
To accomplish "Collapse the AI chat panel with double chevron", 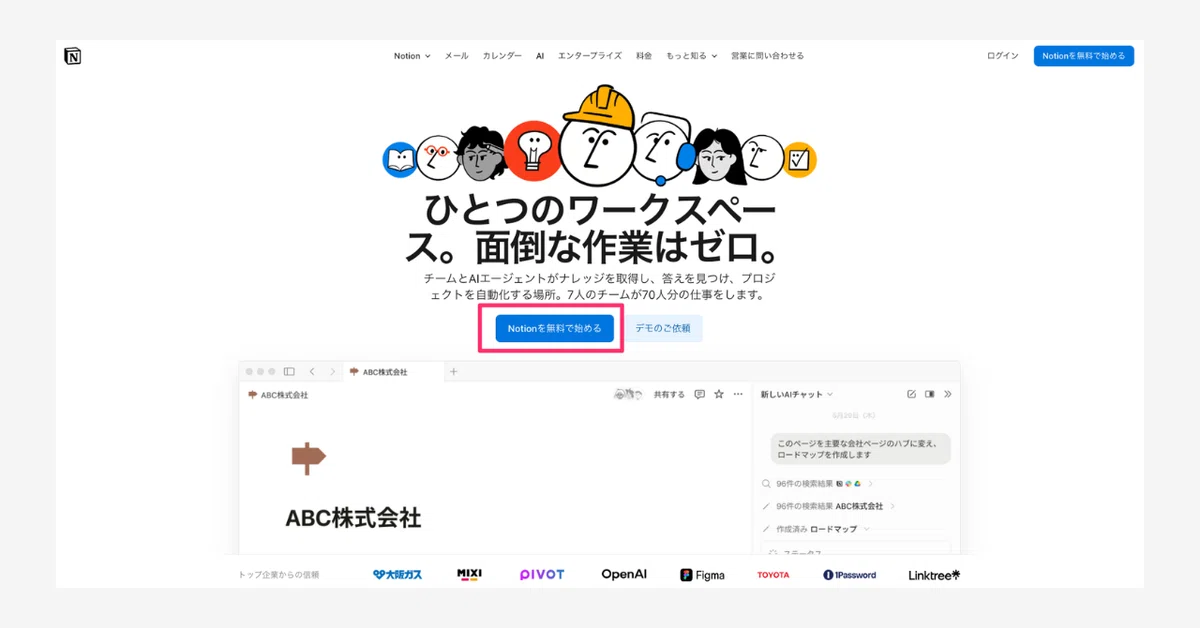I will [x=948, y=394].
